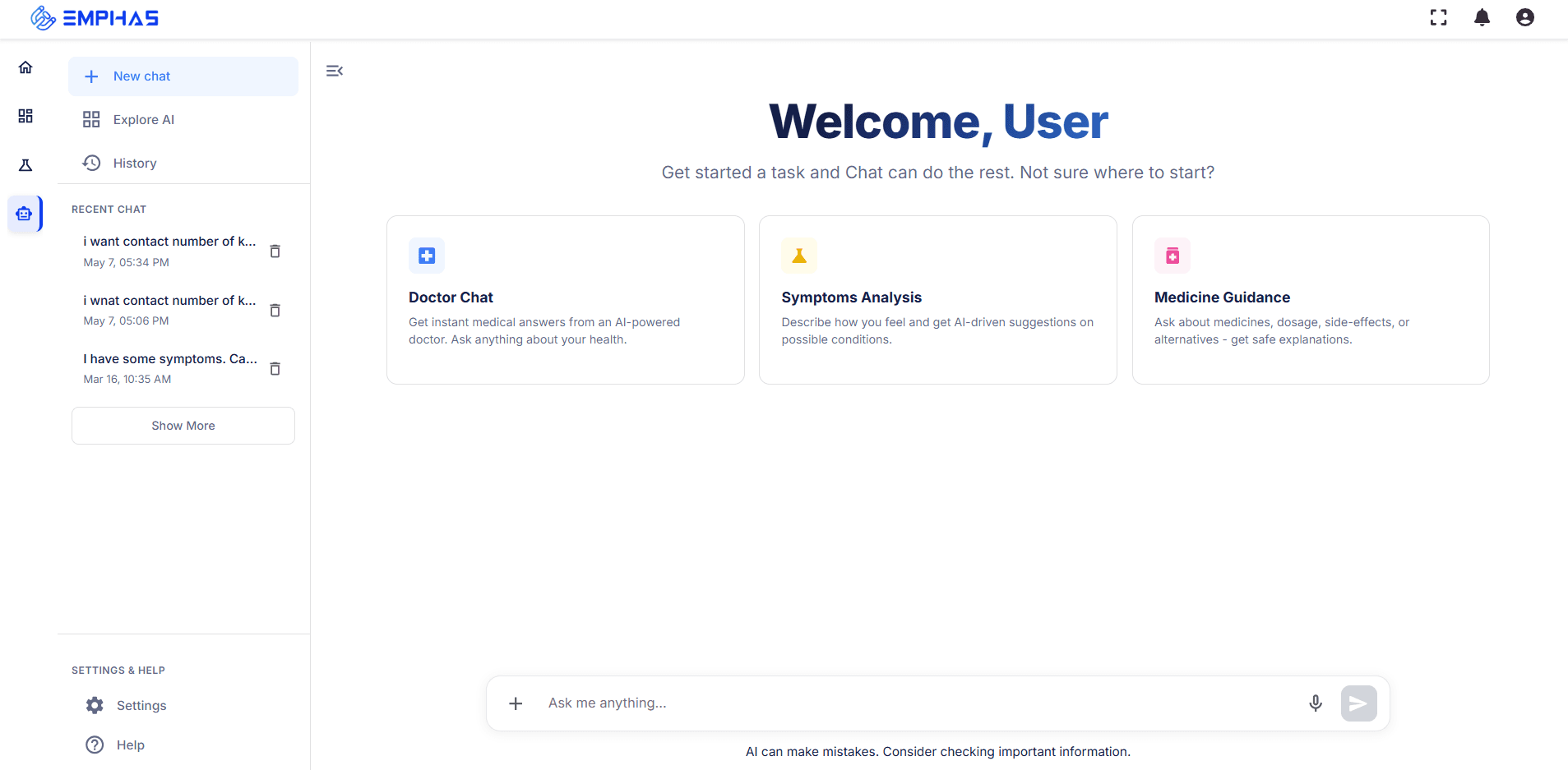Screen dimensions: 1568x770
Task: Open notifications bell
Action: 1482,17
